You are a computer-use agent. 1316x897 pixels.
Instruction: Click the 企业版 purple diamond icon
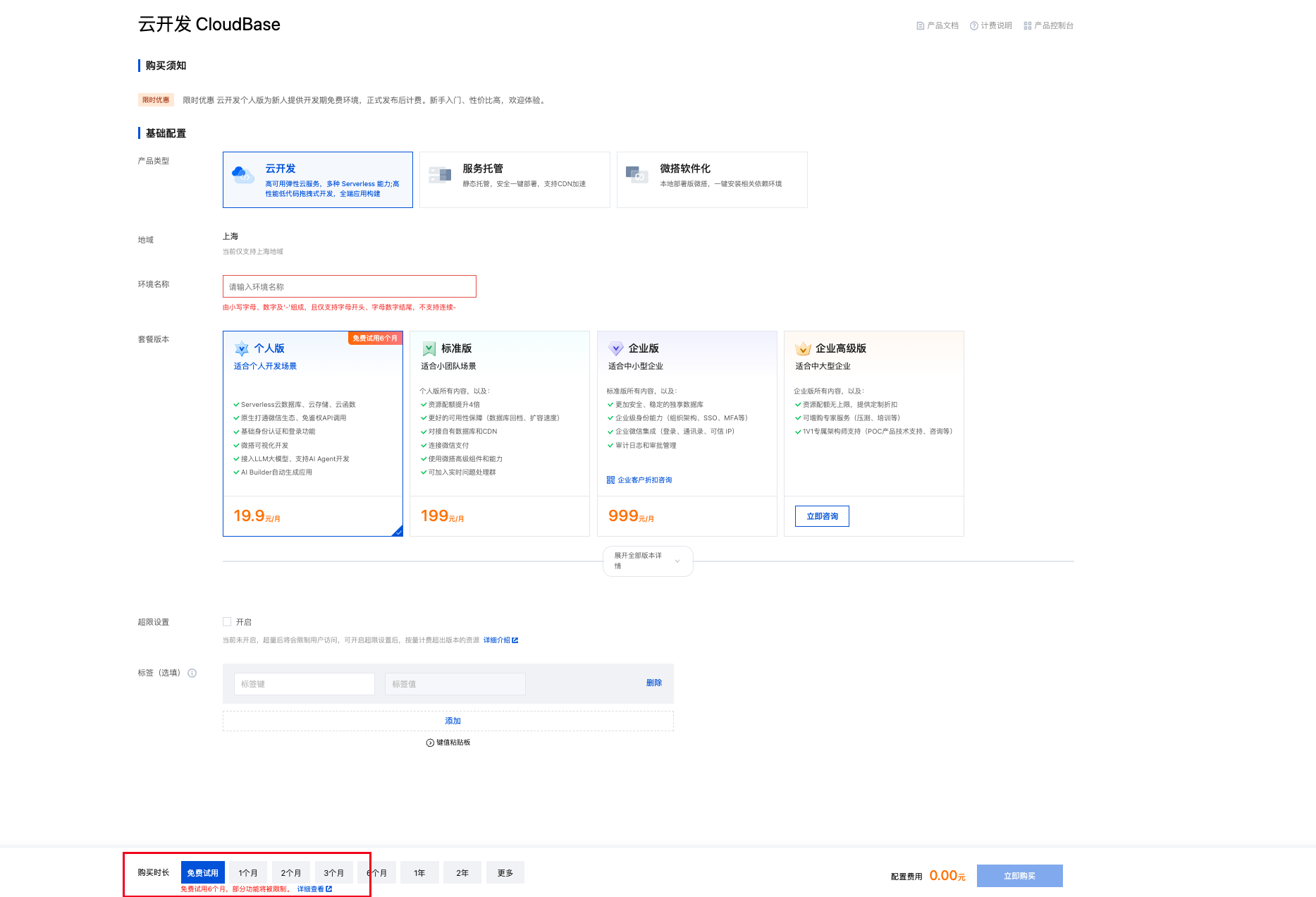click(x=616, y=348)
